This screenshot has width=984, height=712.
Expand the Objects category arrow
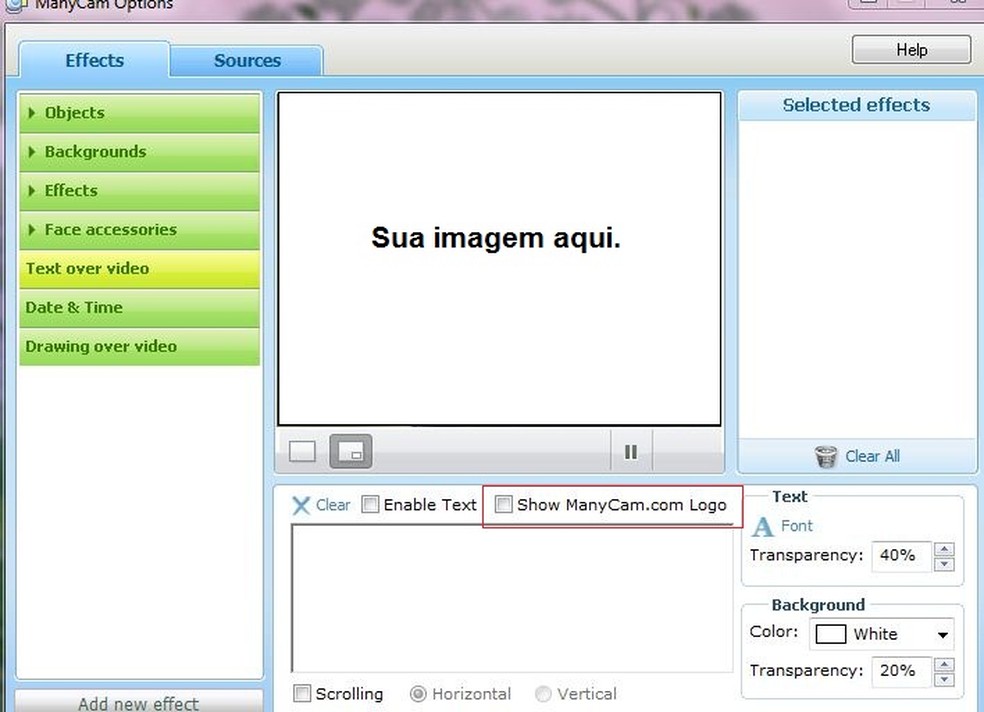(32, 112)
